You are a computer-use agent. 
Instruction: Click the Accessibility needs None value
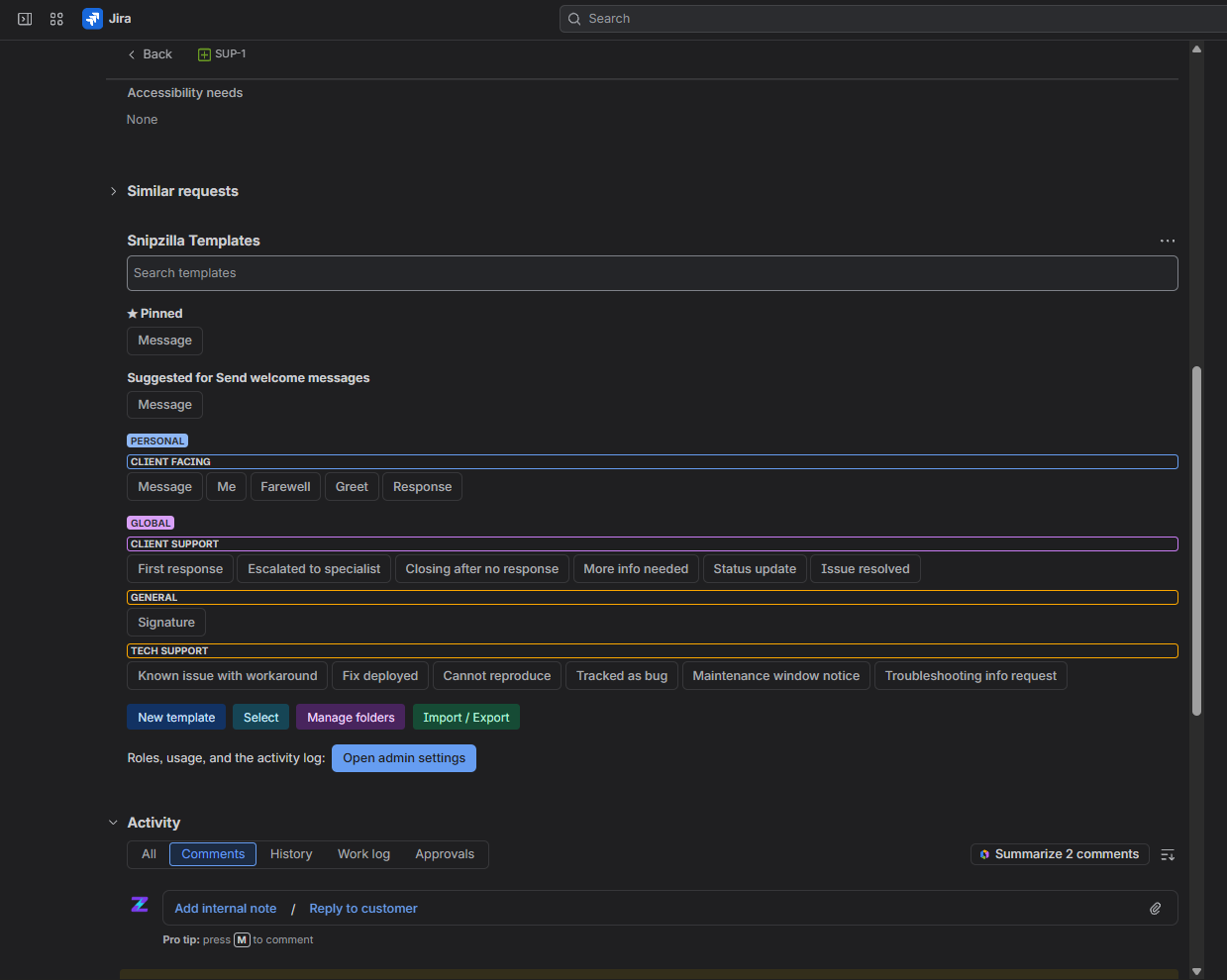click(x=142, y=120)
